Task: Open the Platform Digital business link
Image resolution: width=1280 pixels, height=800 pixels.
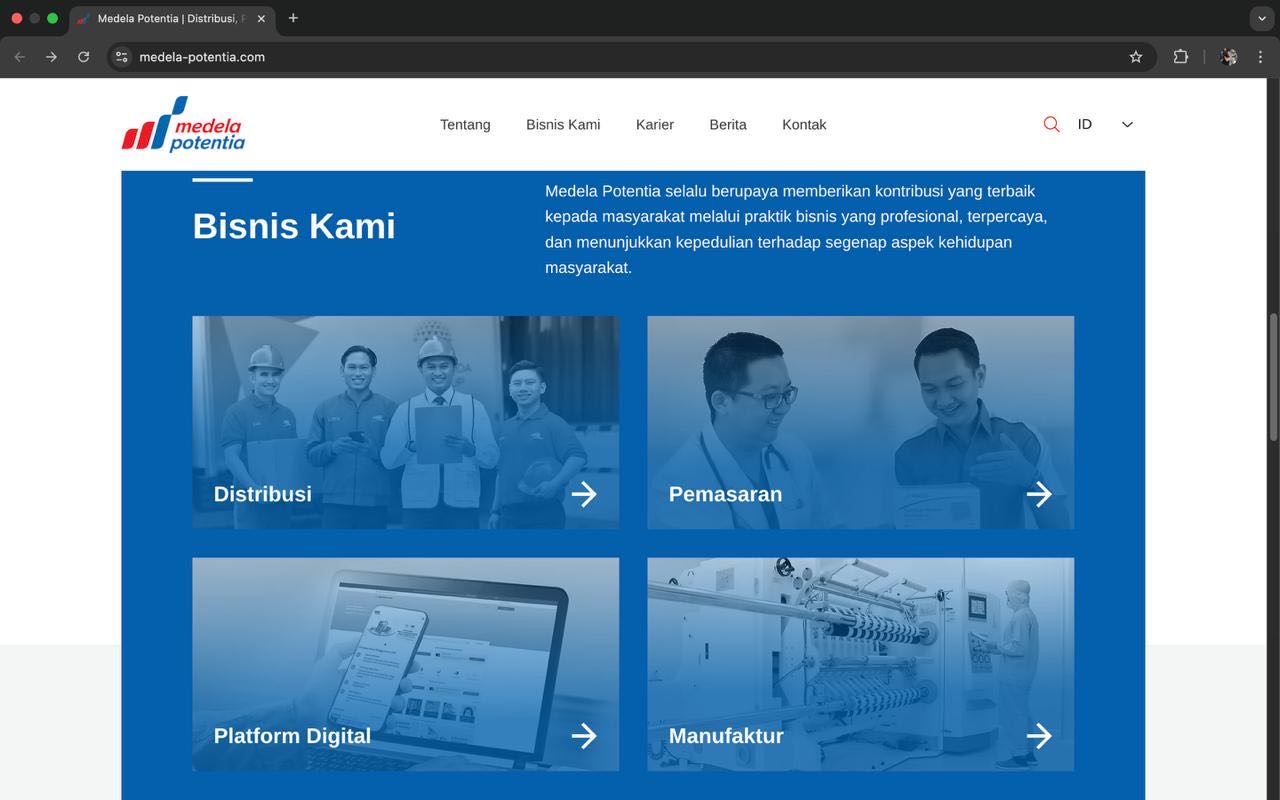Action: coord(292,736)
